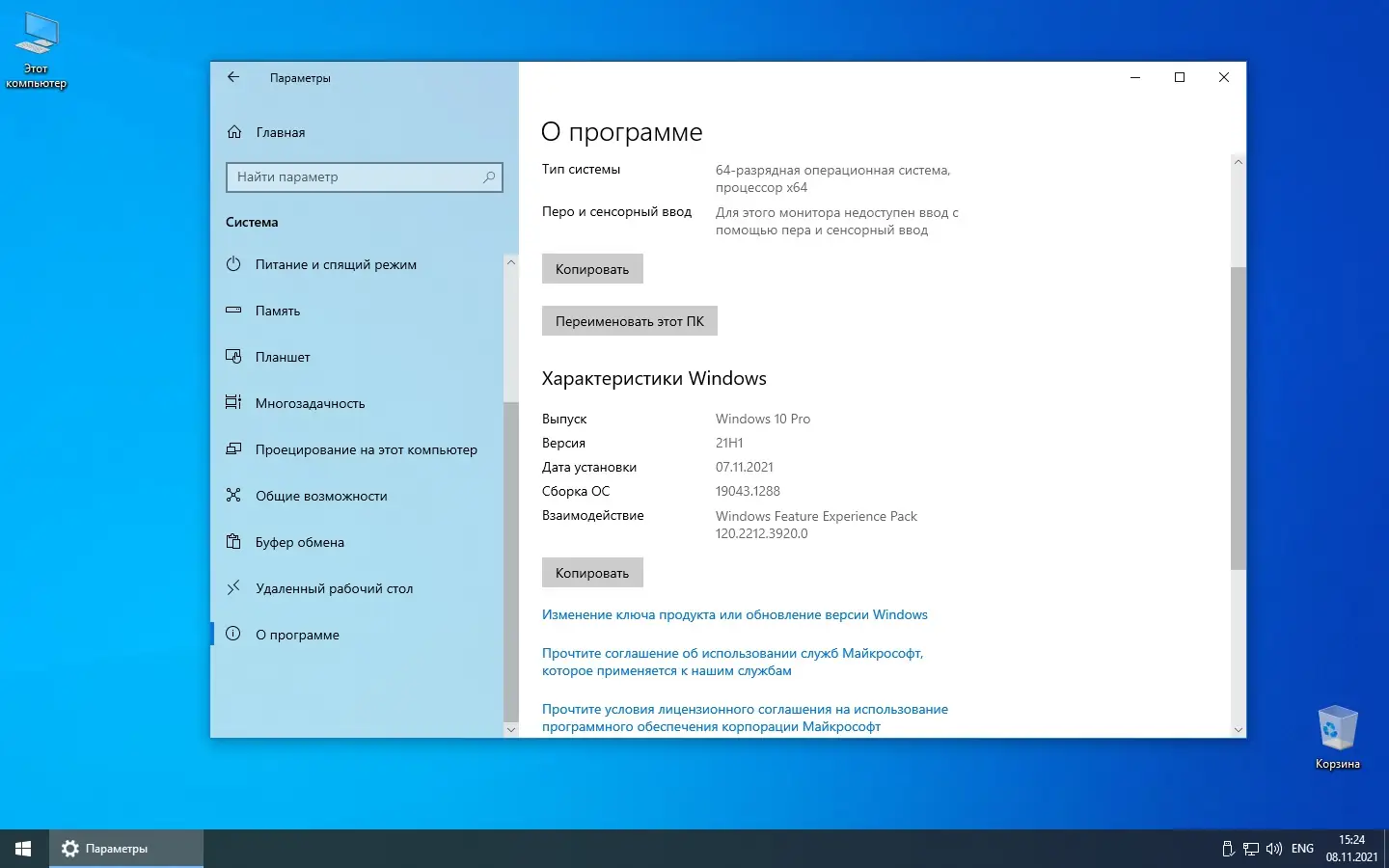Open the Start menu

click(21, 849)
